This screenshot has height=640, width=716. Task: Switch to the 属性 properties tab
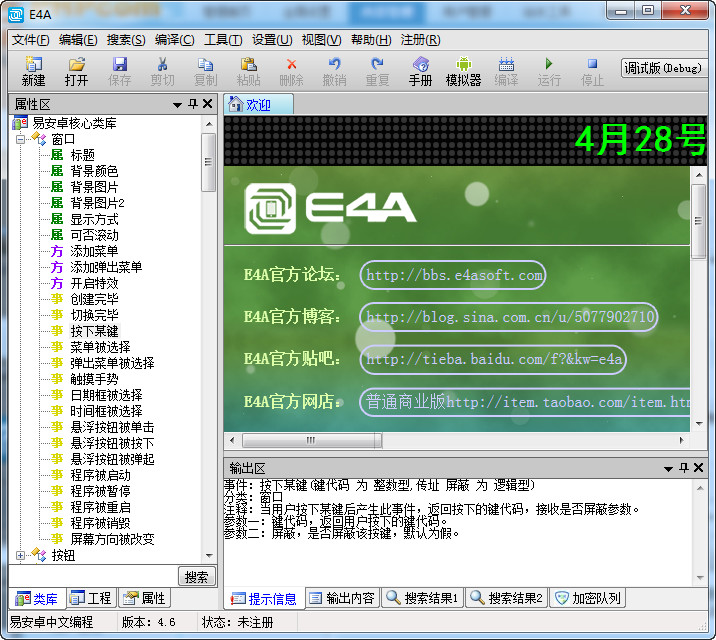click(x=145, y=598)
